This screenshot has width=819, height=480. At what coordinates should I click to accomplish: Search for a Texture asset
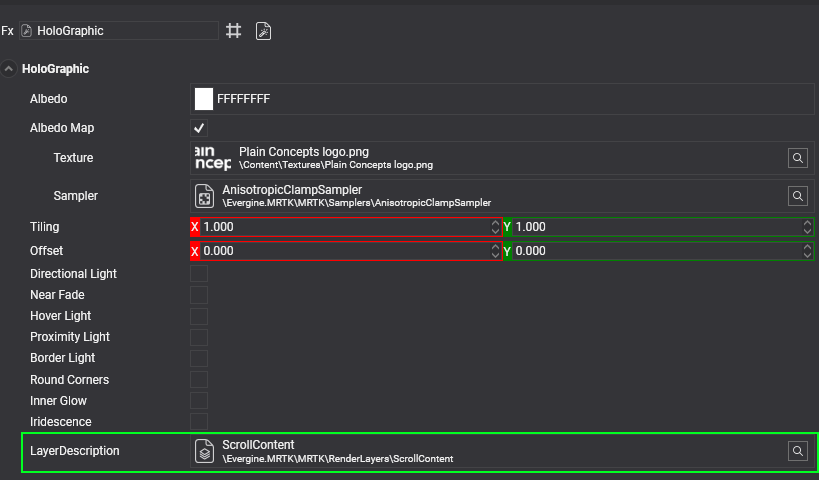[797, 158]
